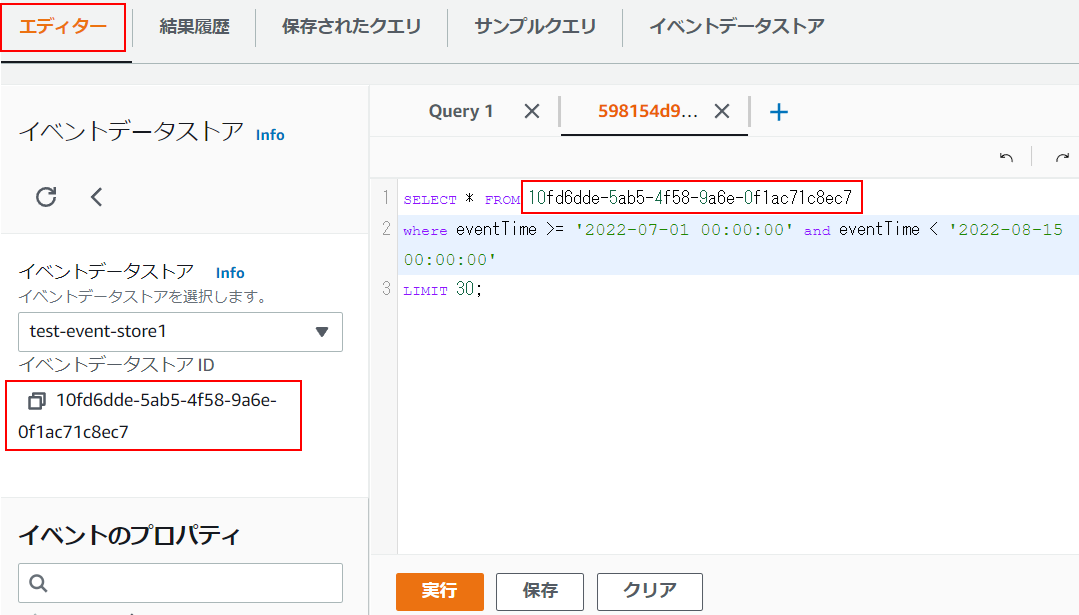Close the 598154d9 query tab
Viewport: 1079px width, 615px height.
pyautogui.click(x=722, y=111)
